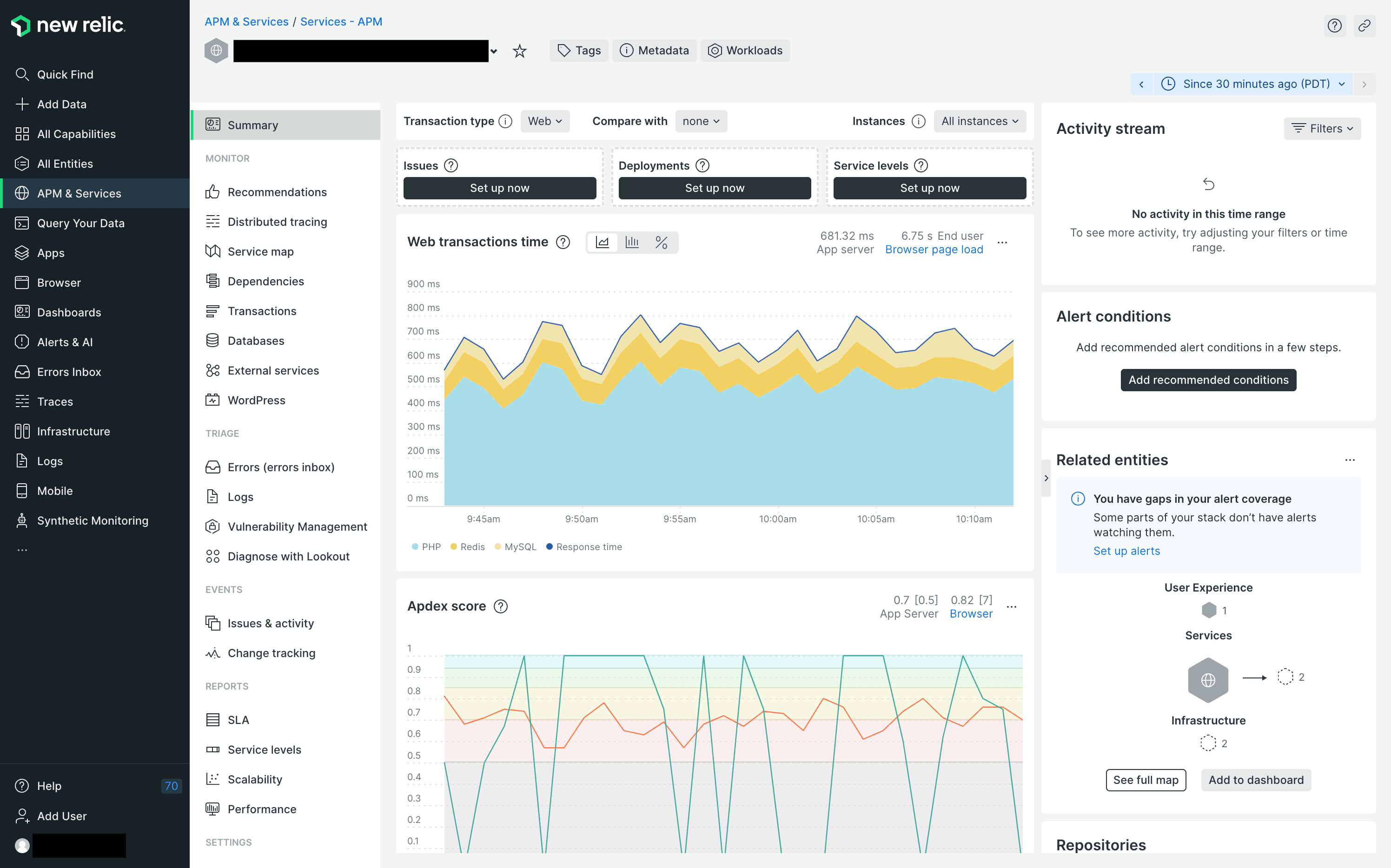
Task: Open help icon beside Issues
Action: tap(451, 166)
